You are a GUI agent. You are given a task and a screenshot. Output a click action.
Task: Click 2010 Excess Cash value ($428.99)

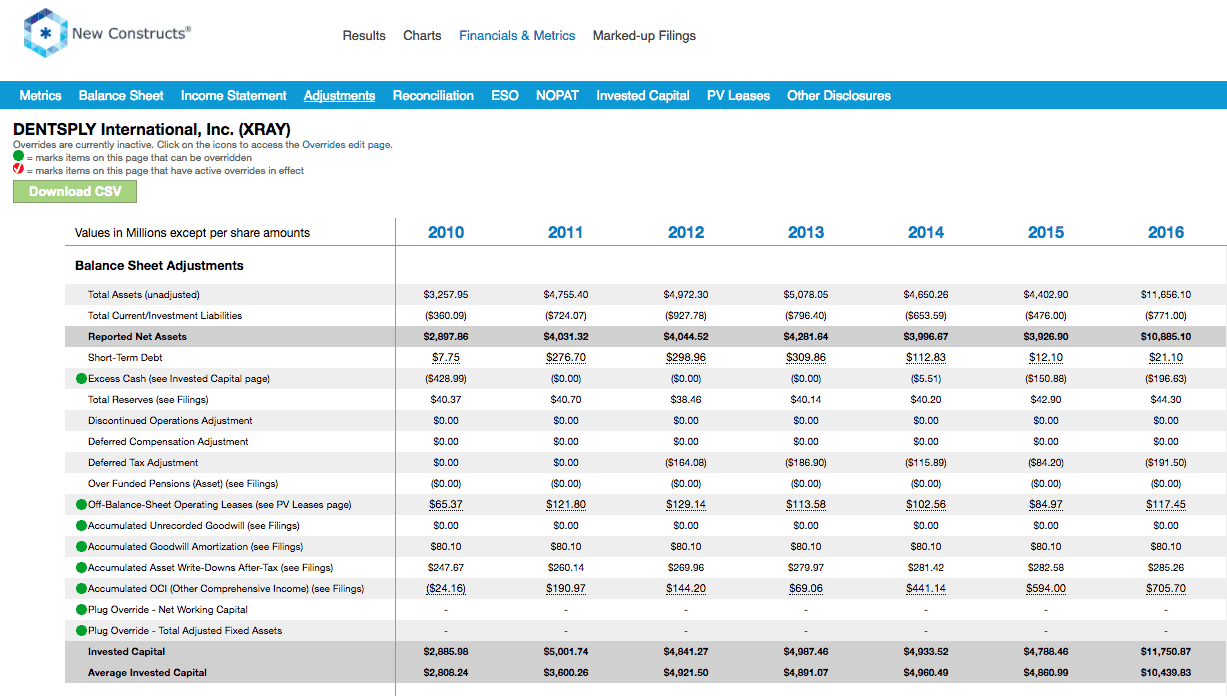pyautogui.click(x=446, y=379)
